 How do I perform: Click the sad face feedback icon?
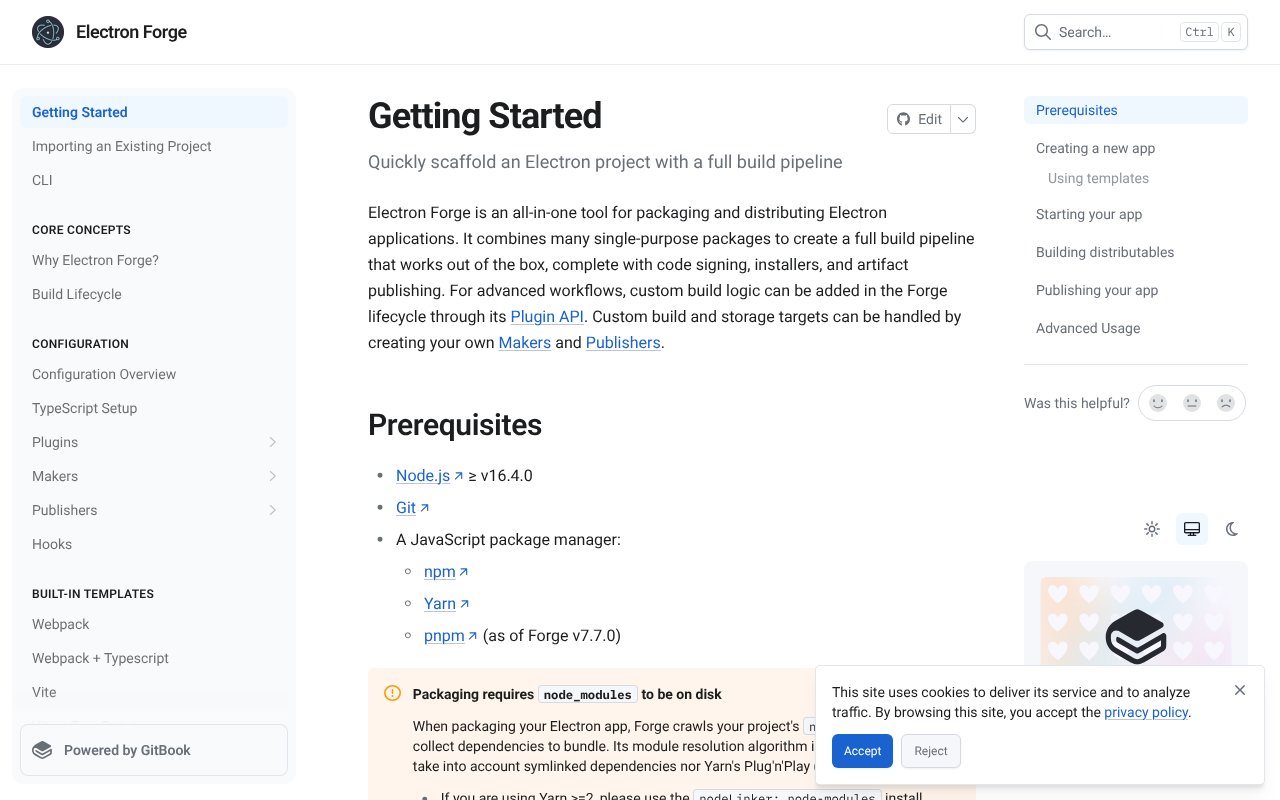point(1225,403)
